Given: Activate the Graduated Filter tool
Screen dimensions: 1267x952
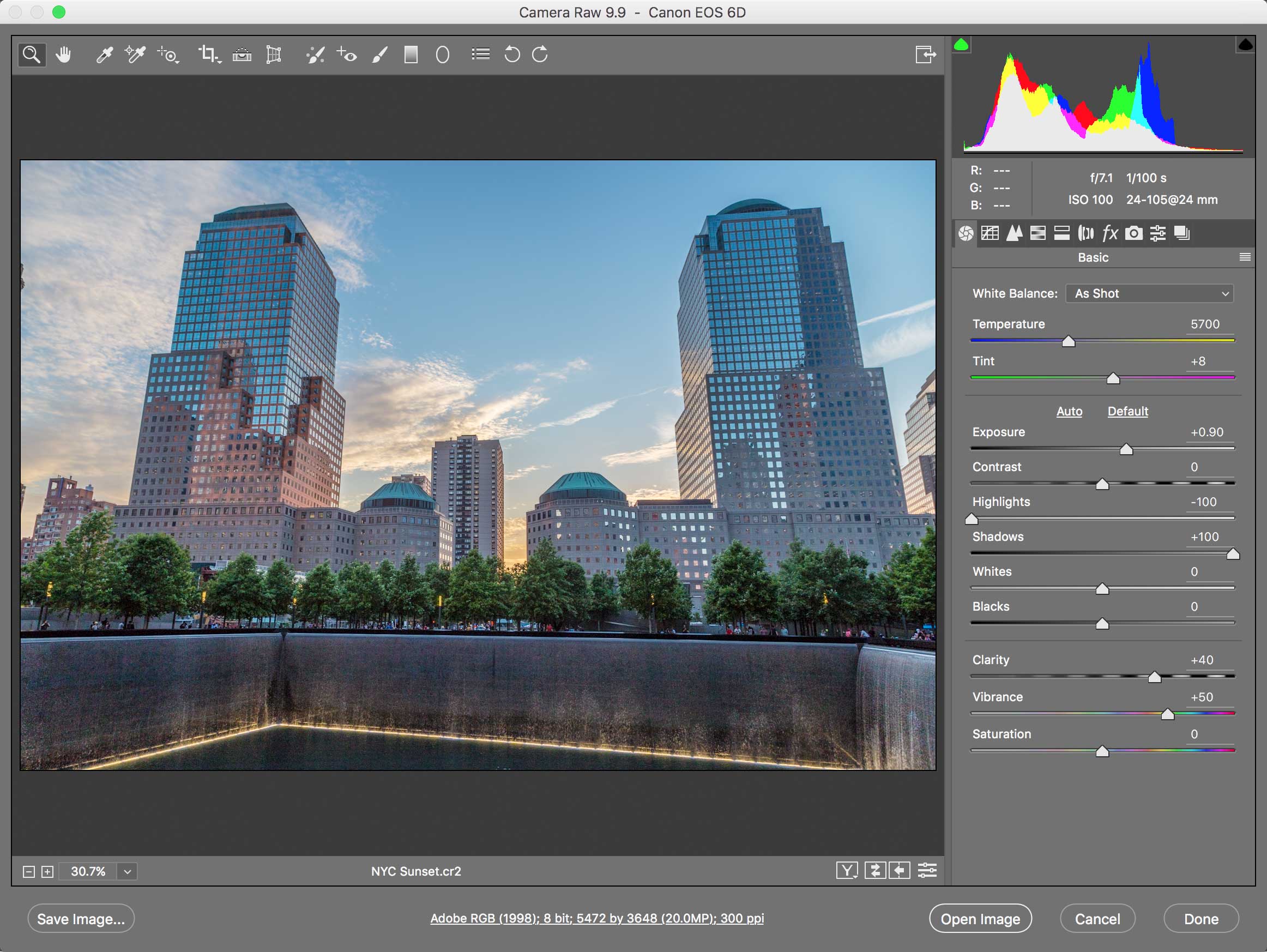Looking at the screenshot, I should [411, 55].
